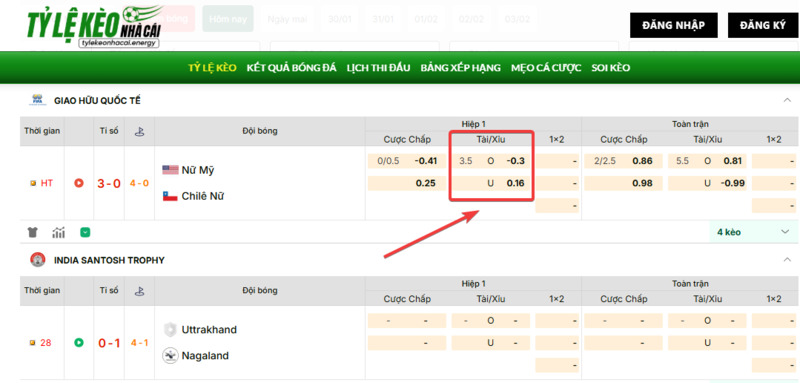The image size is (800, 383).
Task: Click the USA flag next to Nữ Mỹ
Action: click(x=170, y=170)
